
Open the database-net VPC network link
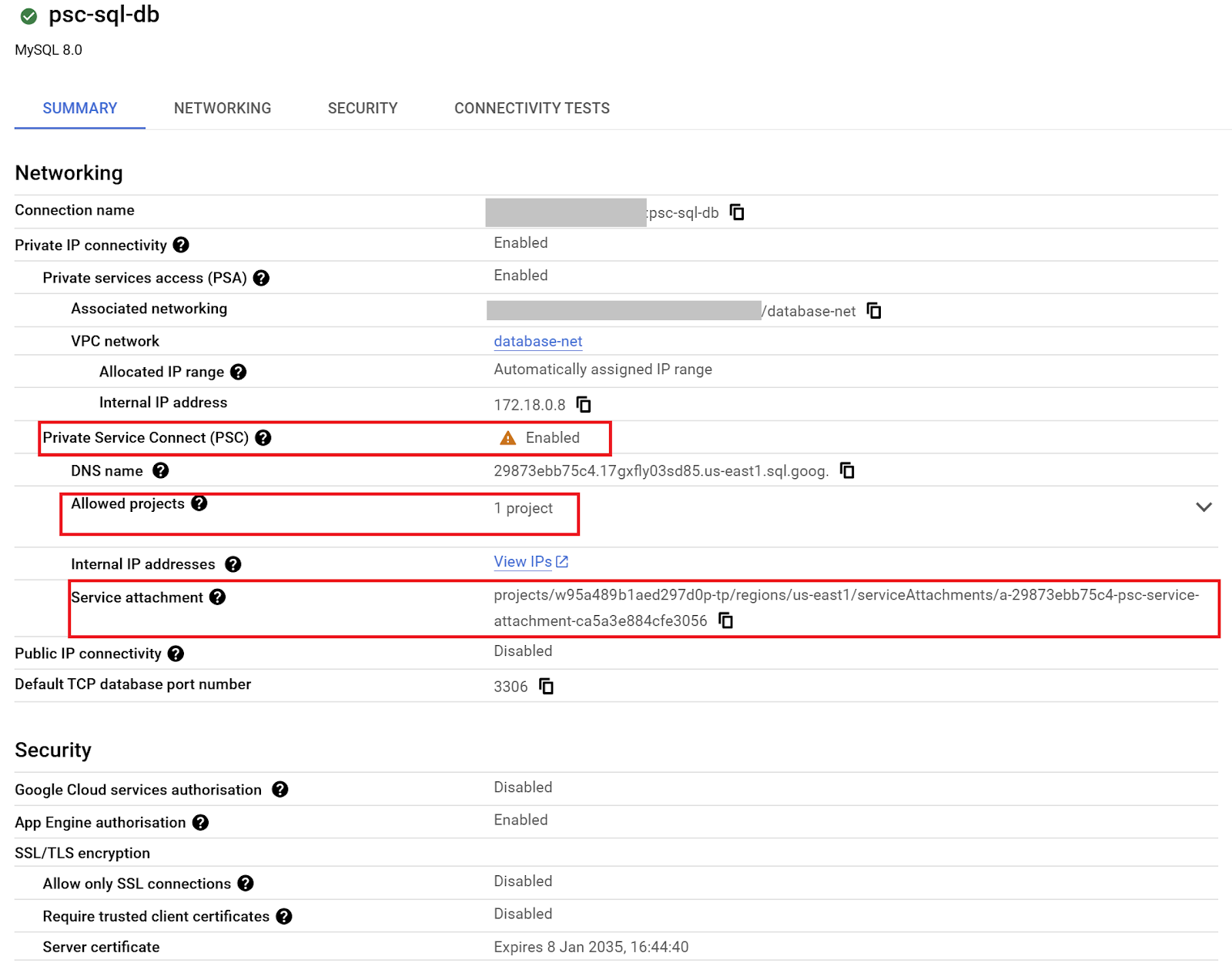tap(537, 341)
